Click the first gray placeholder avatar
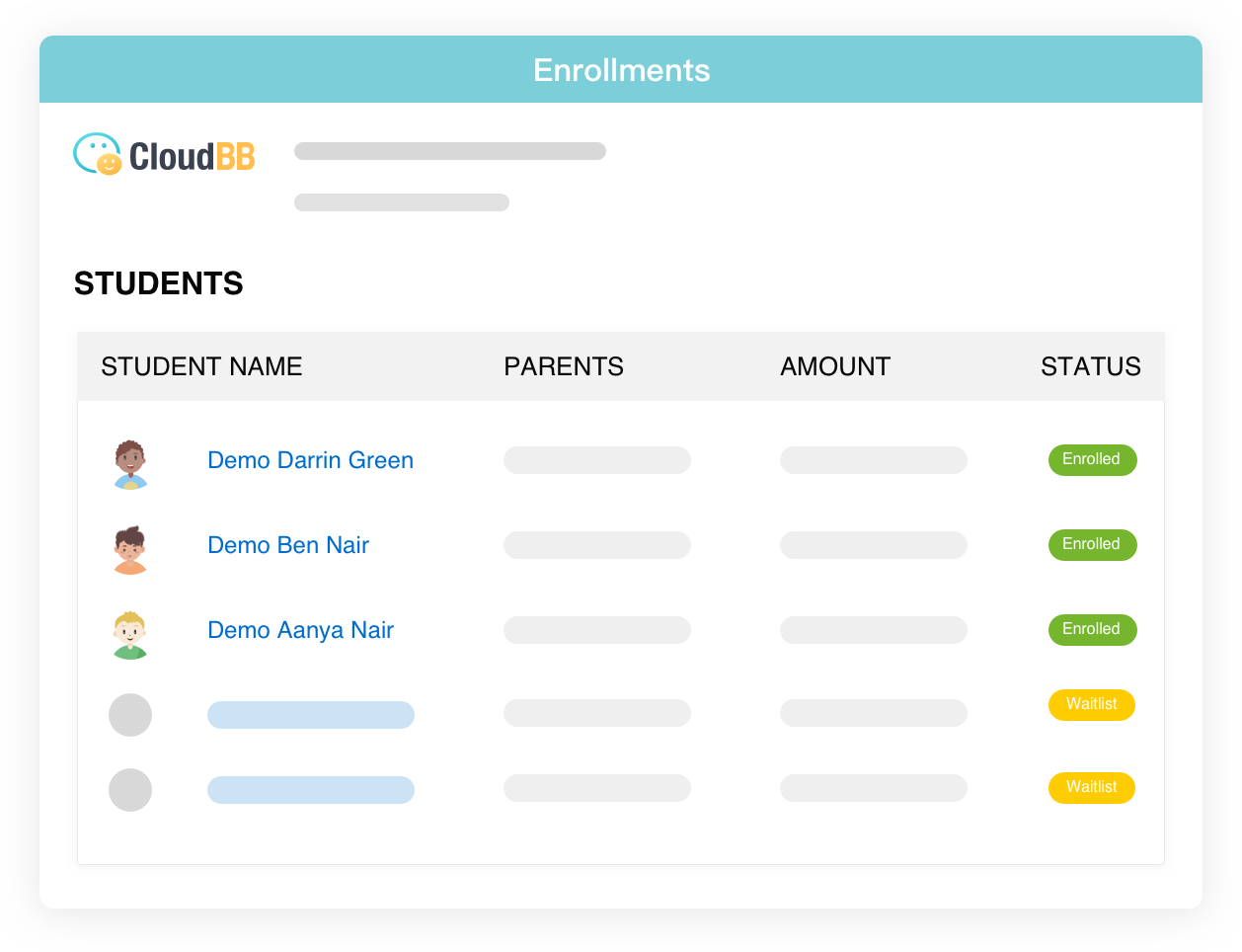The width and height of the screenshot is (1242, 952). pos(130,715)
